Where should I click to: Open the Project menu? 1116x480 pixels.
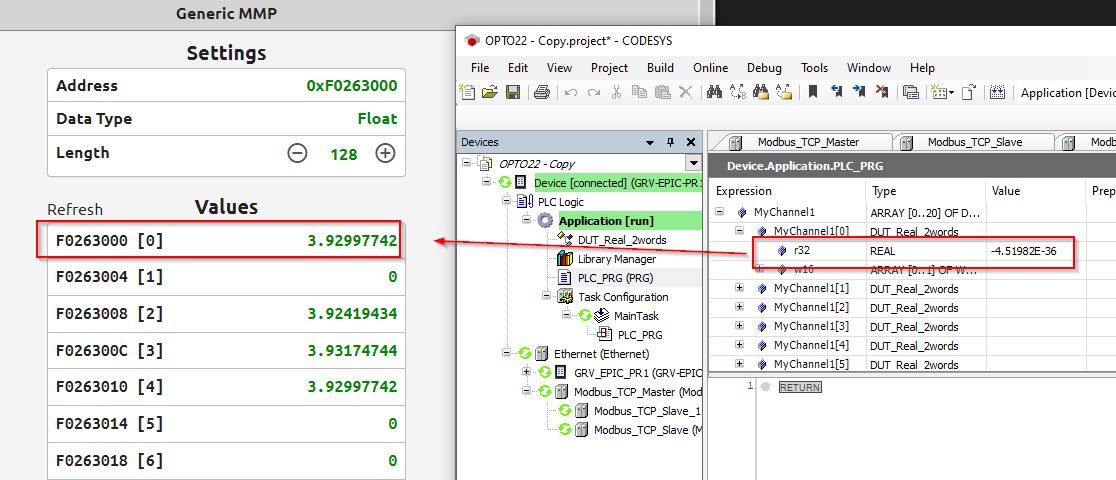click(x=609, y=68)
